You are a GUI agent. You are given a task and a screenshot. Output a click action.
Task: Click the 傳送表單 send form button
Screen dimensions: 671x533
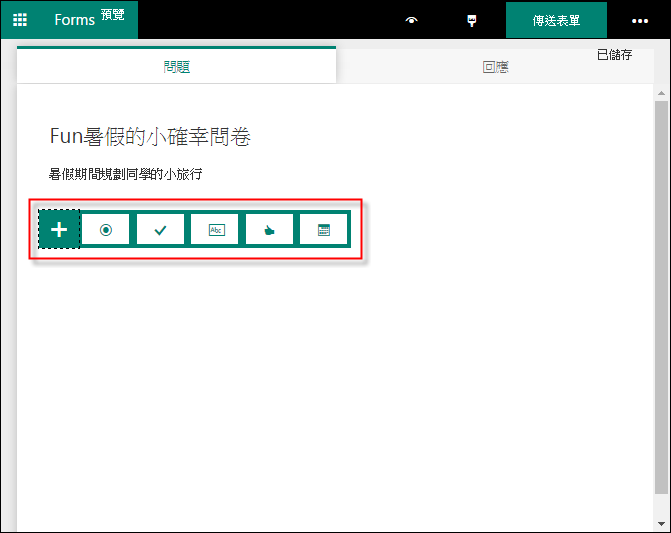click(x=556, y=20)
